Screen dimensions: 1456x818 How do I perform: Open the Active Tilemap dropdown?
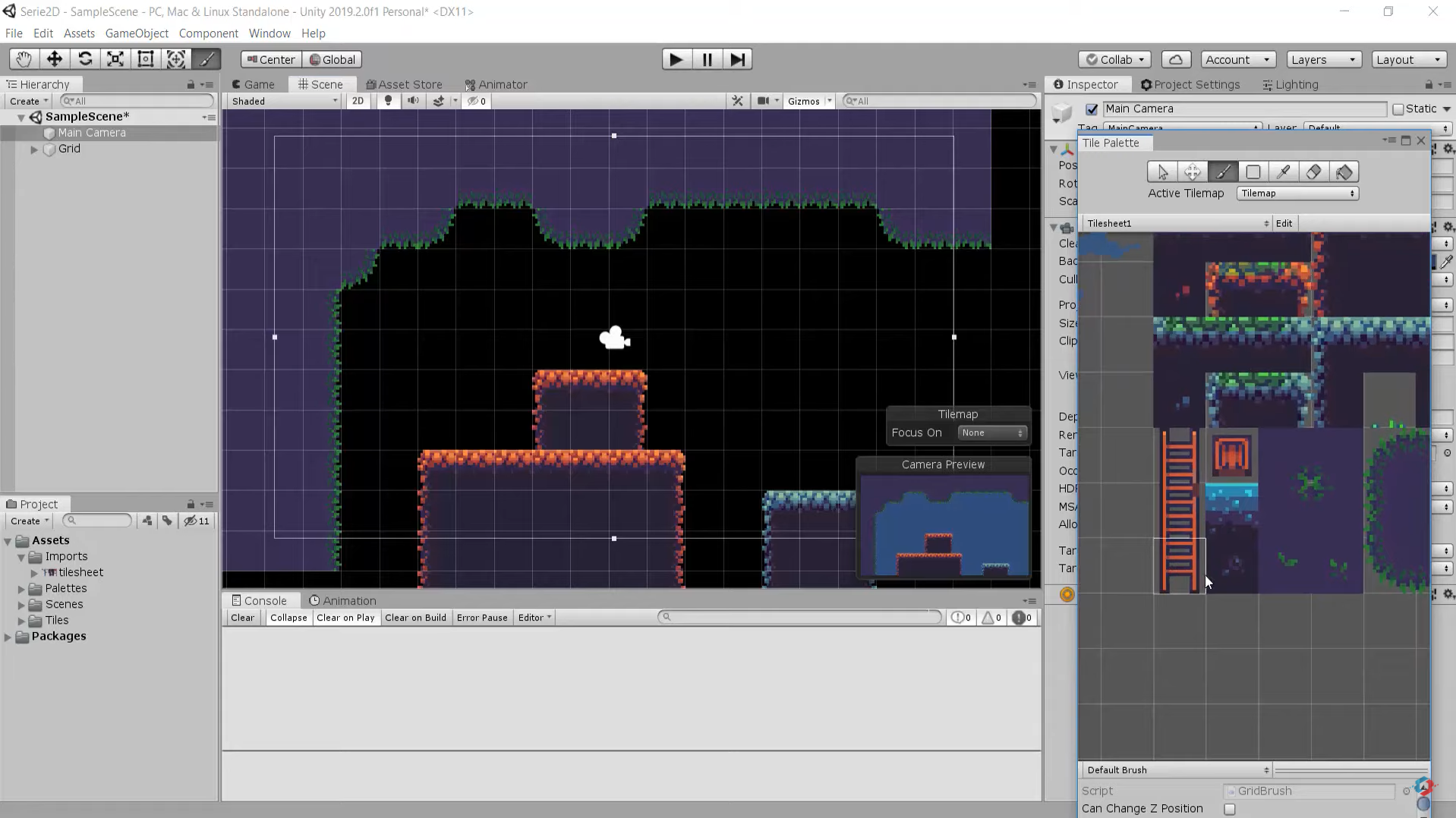1297,193
